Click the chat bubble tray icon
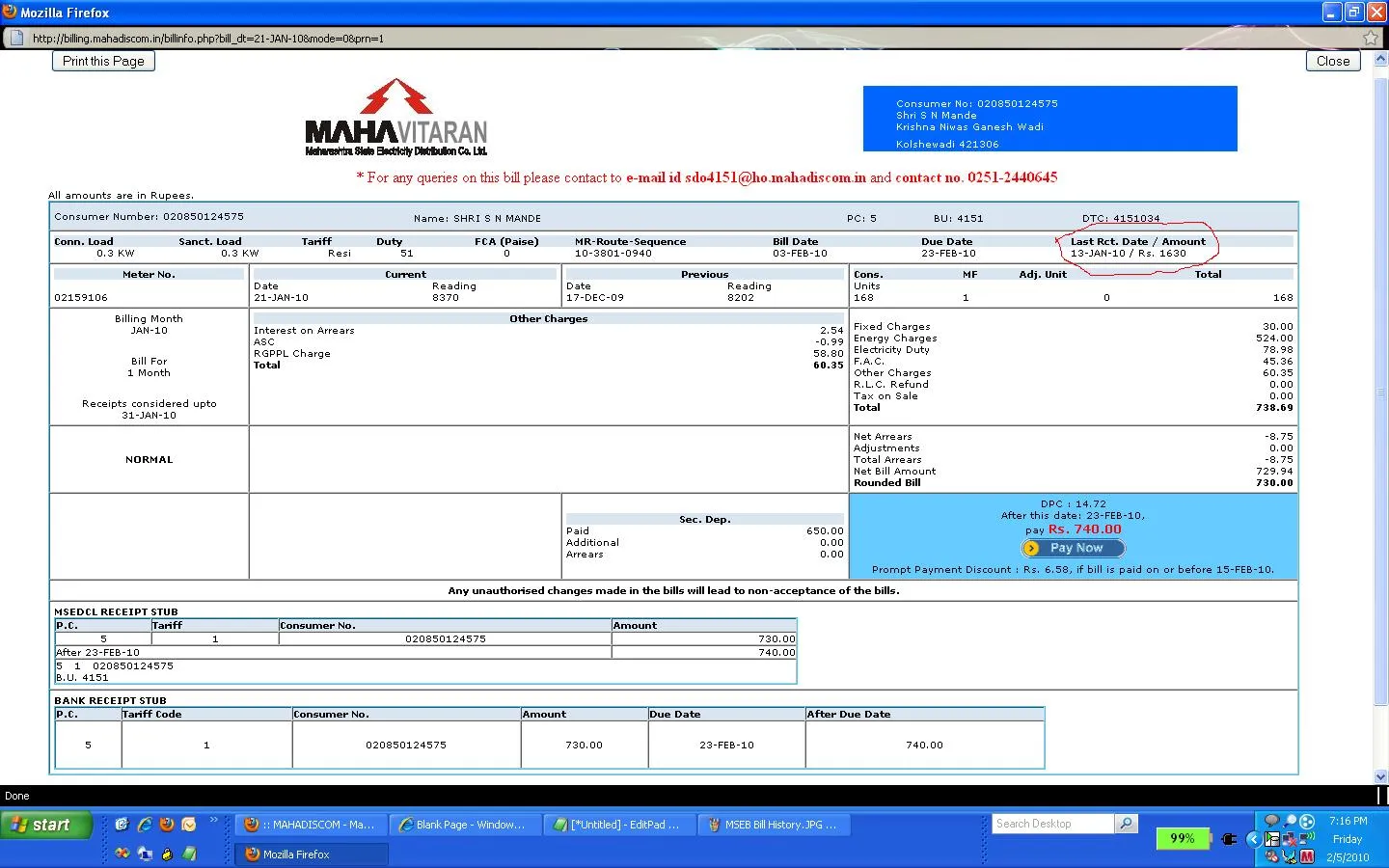This screenshot has height=868, width=1389. point(1271,821)
